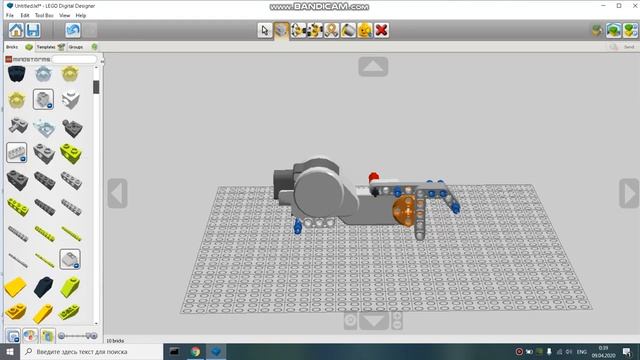Open the Edit menu
The height and width of the screenshot is (360, 640).
click(x=25, y=15)
